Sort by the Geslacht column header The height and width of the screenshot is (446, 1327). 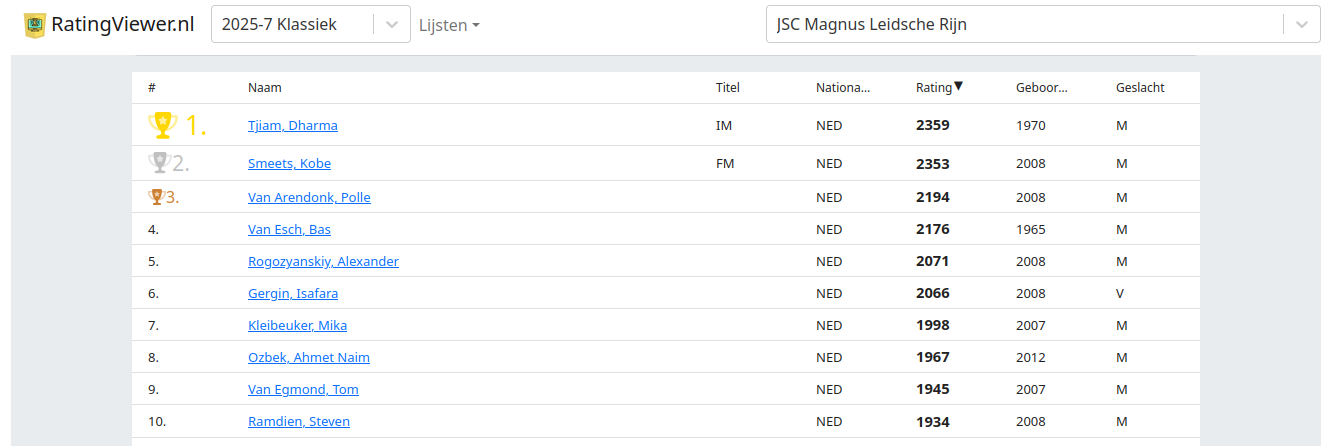point(1140,88)
